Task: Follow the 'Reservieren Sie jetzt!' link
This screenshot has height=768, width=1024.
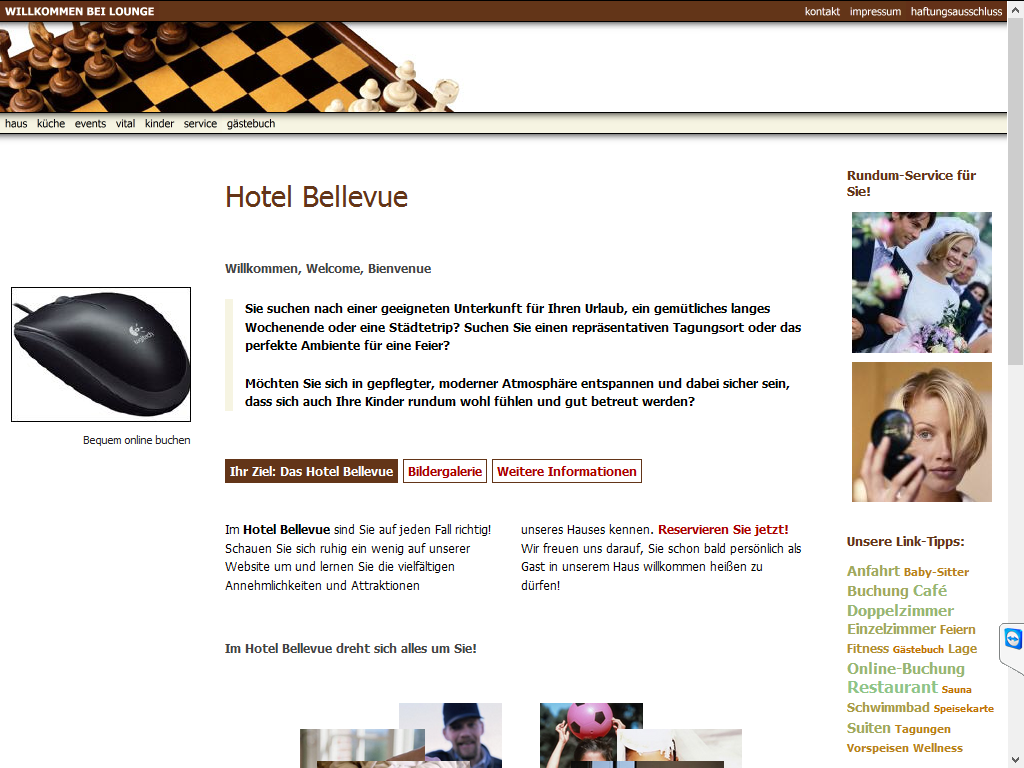Action: (x=723, y=530)
